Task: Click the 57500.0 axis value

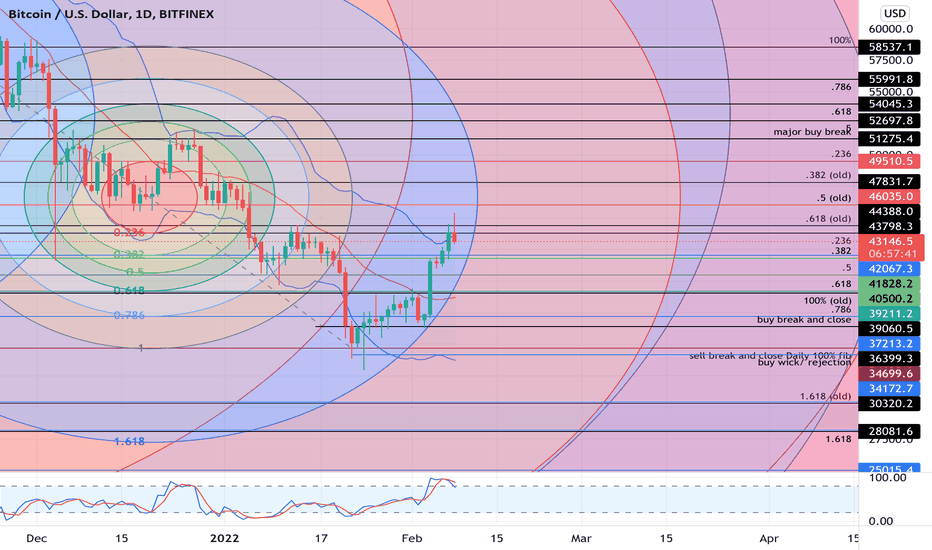Action: 890,60
